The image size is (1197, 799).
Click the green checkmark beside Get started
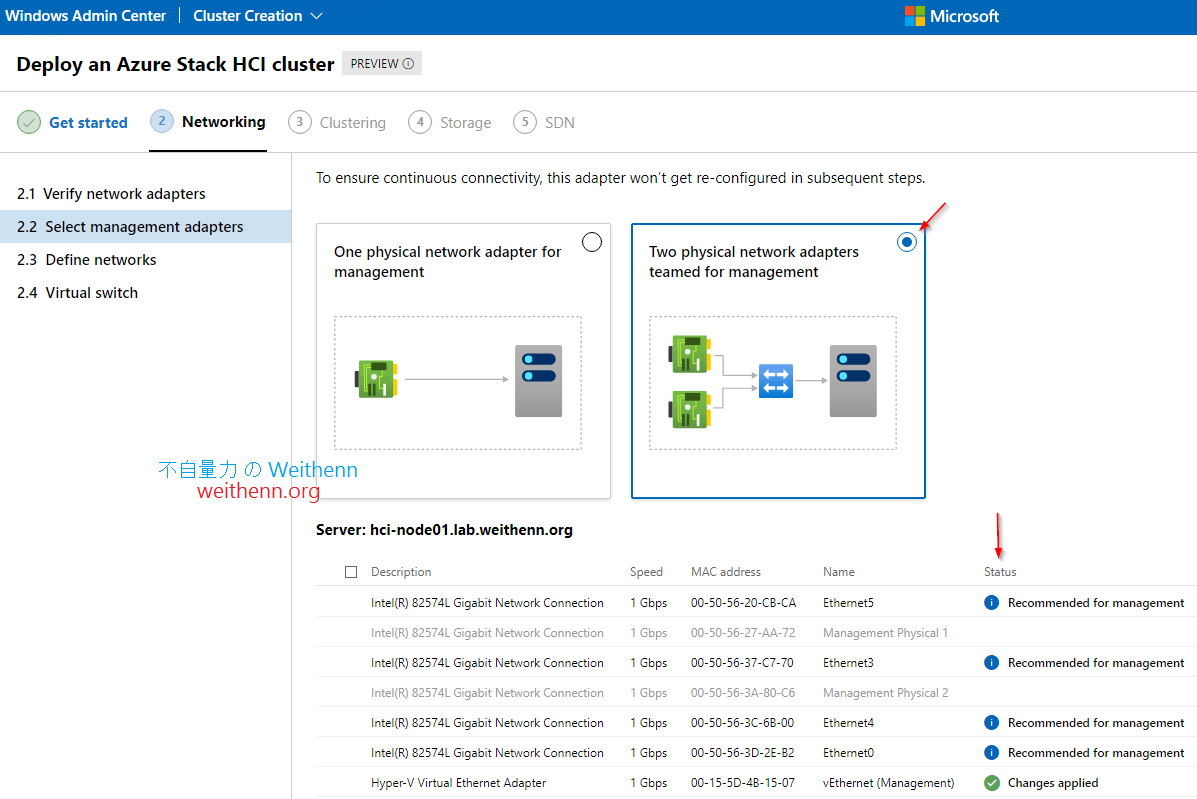(29, 121)
